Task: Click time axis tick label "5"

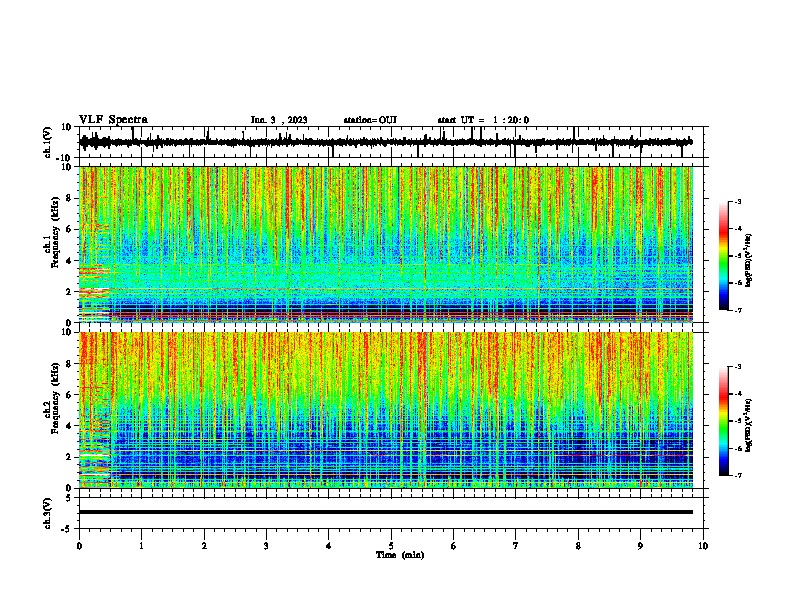Action: pyautogui.click(x=391, y=546)
